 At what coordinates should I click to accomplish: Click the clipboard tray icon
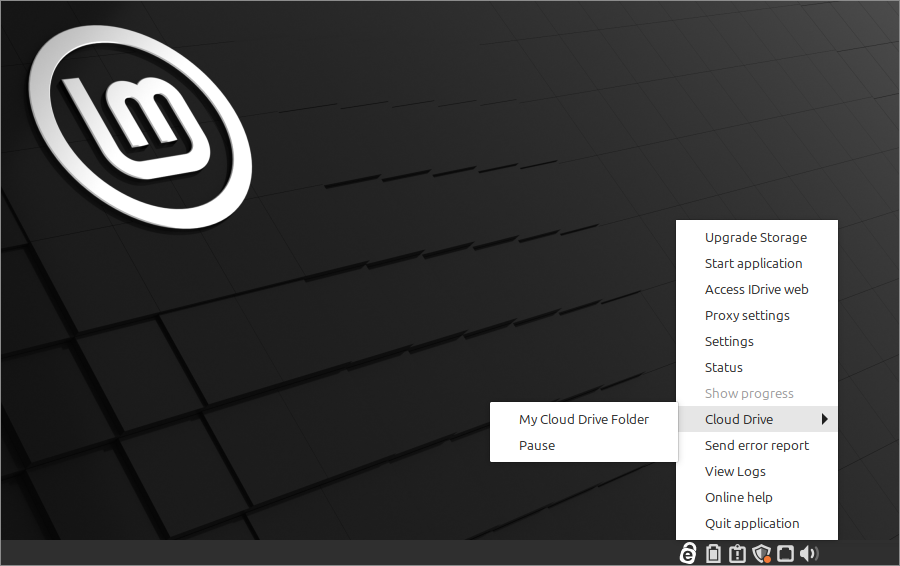coord(713,553)
